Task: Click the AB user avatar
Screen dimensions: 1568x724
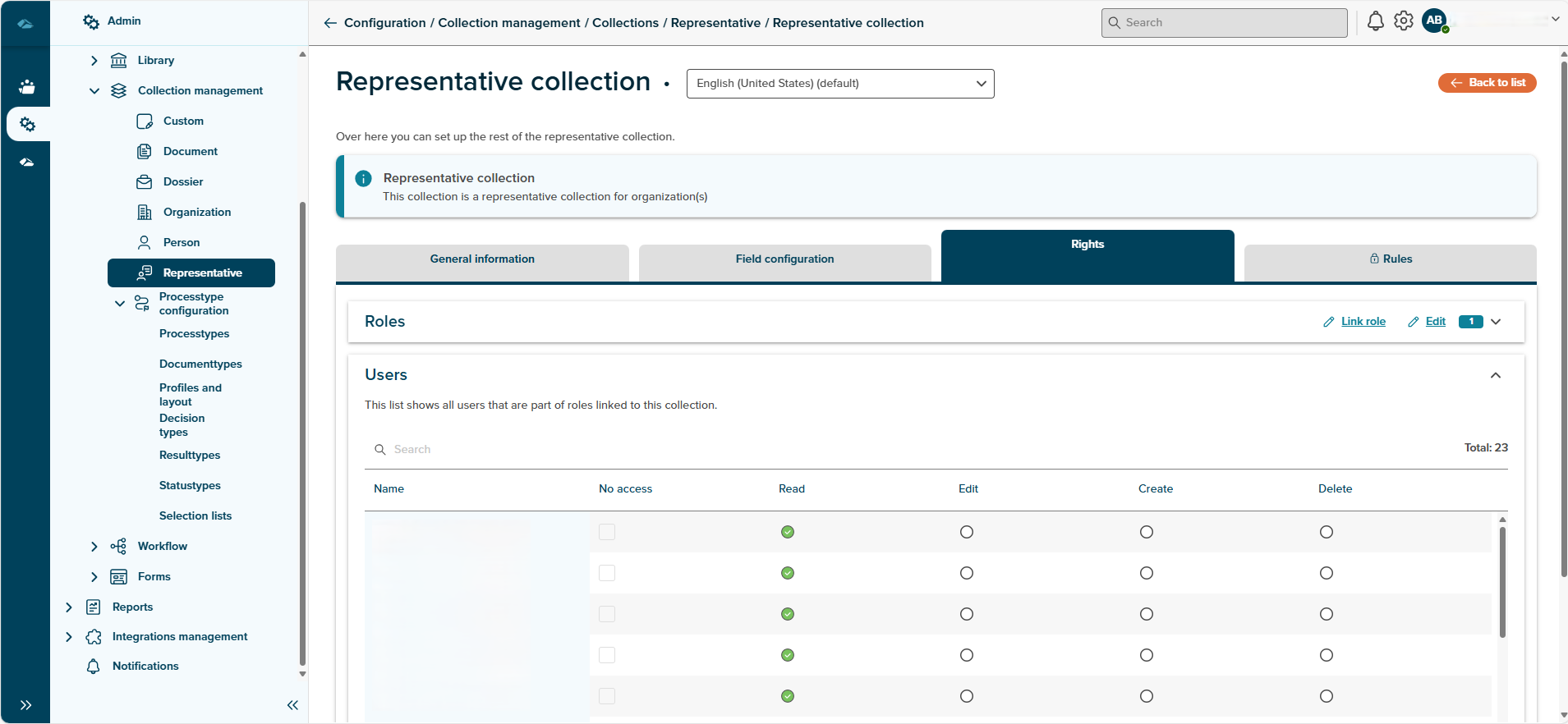Action: pos(1434,21)
